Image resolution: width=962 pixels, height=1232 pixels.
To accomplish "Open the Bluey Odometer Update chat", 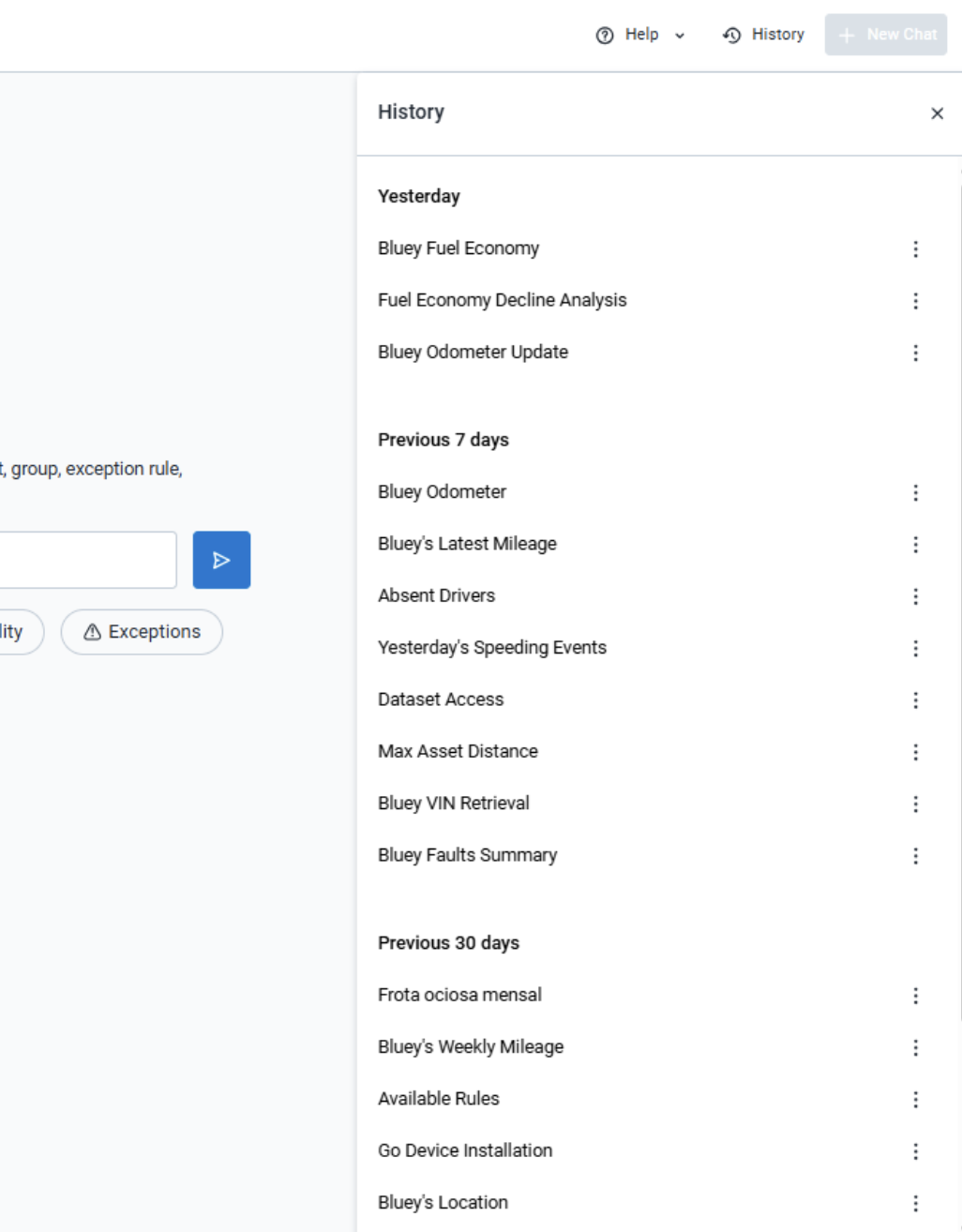I will coord(473,352).
